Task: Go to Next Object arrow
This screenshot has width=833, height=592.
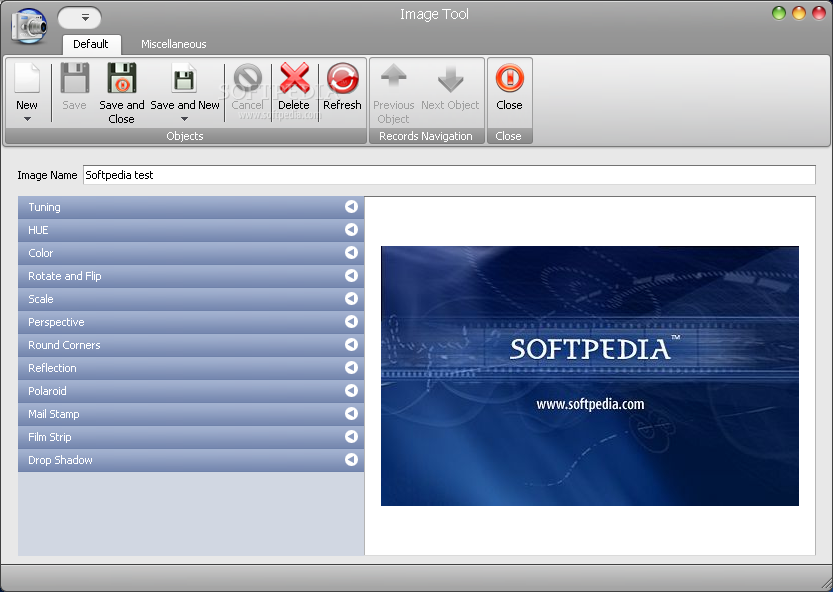Action: point(450,78)
